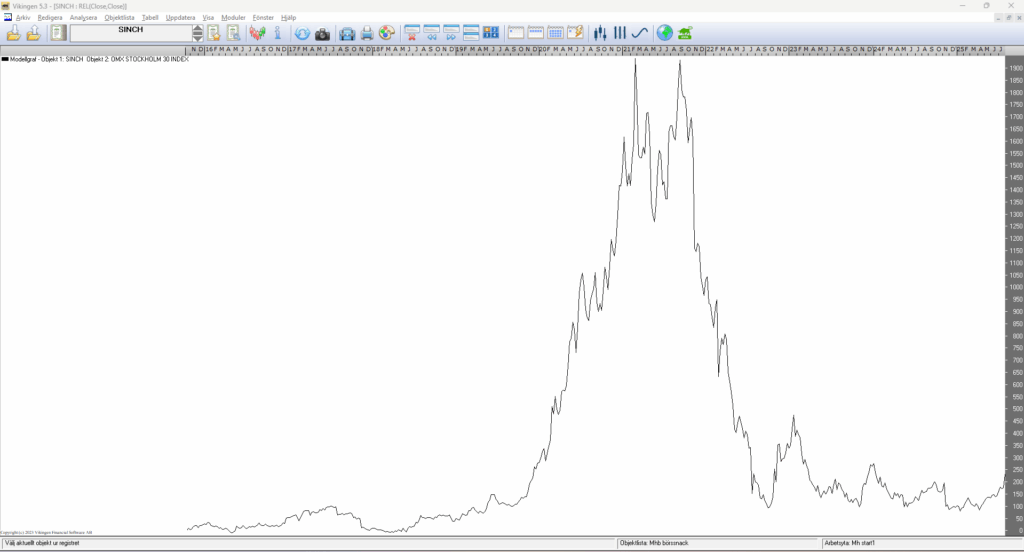The height and width of the screenshot is (552, 1024).
Task: Click the blue refresh arrows icon
Action: tap(302, 33)
